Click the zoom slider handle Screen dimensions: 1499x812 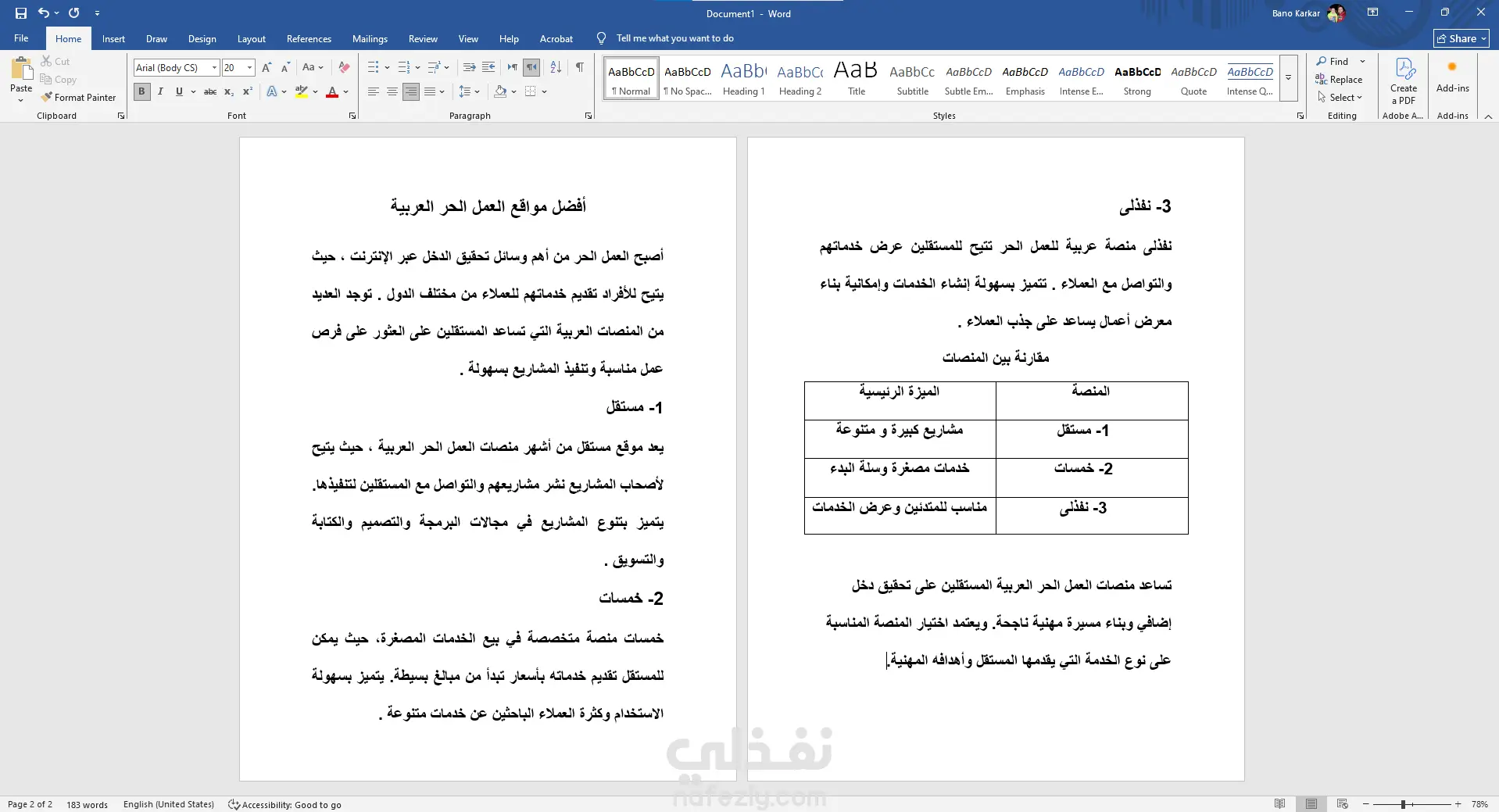(x=1403, y=804)
